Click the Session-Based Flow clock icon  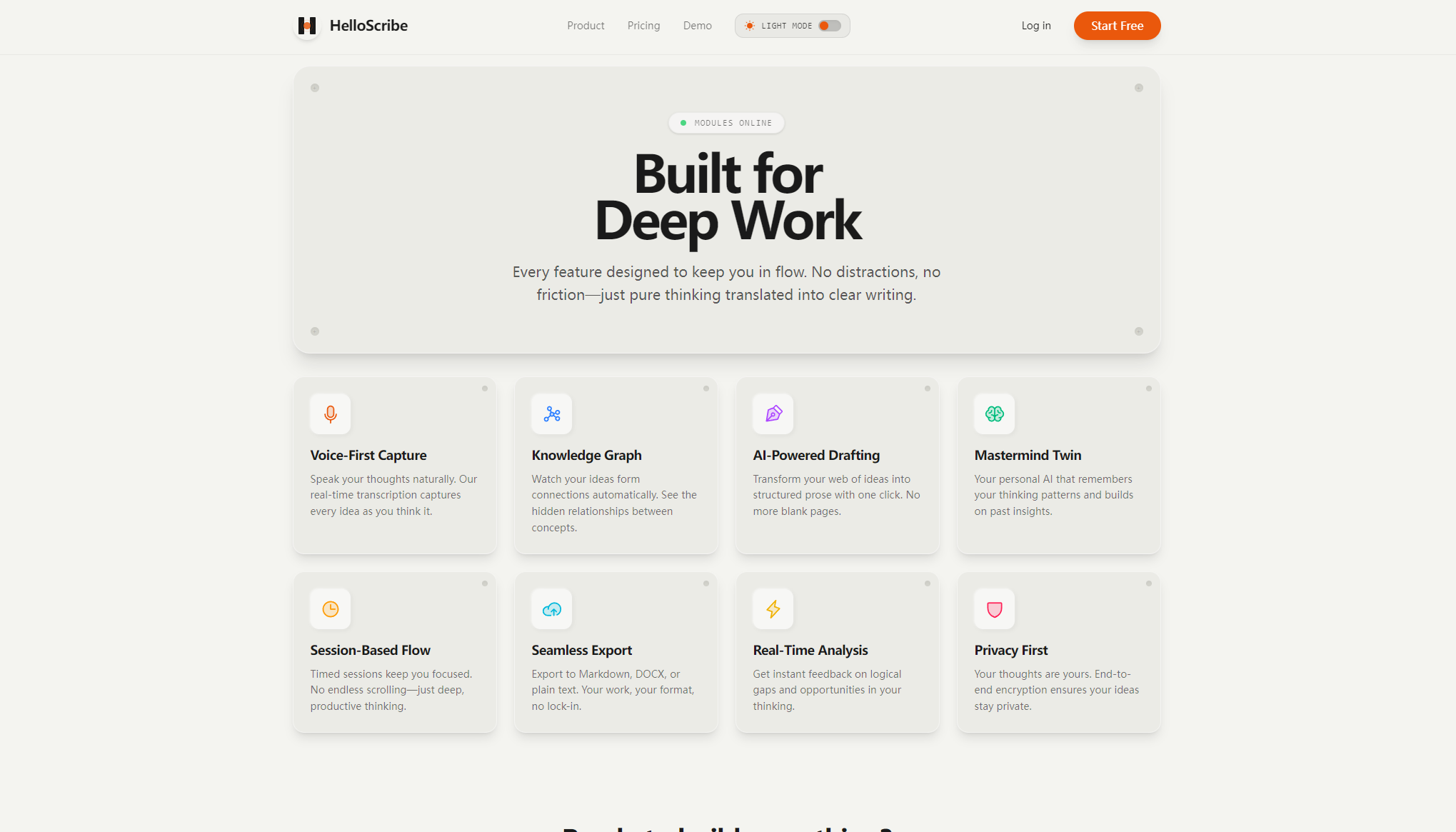coord(330,608)
